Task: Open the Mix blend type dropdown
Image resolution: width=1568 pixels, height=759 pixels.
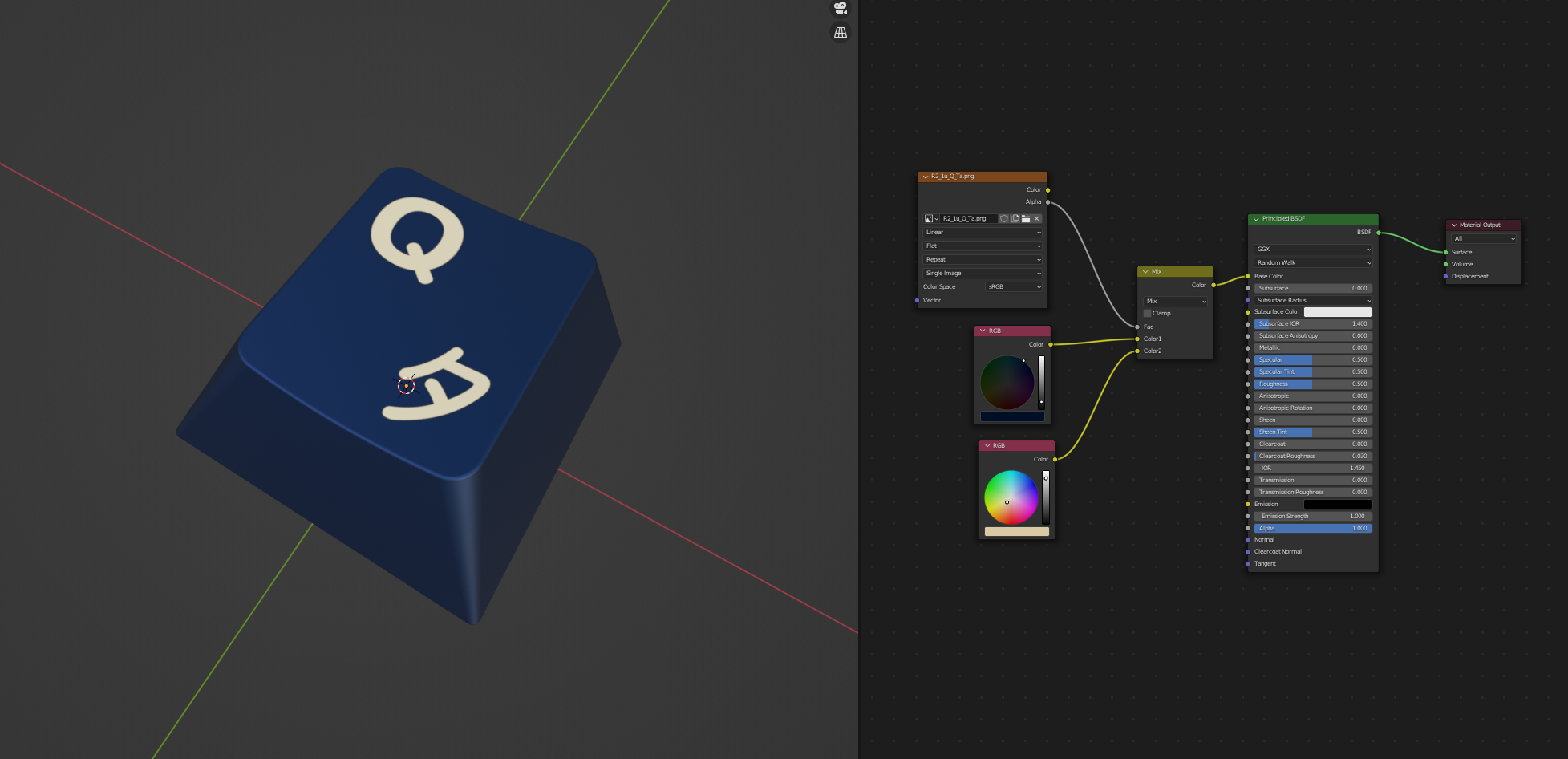Action: 1175,302
